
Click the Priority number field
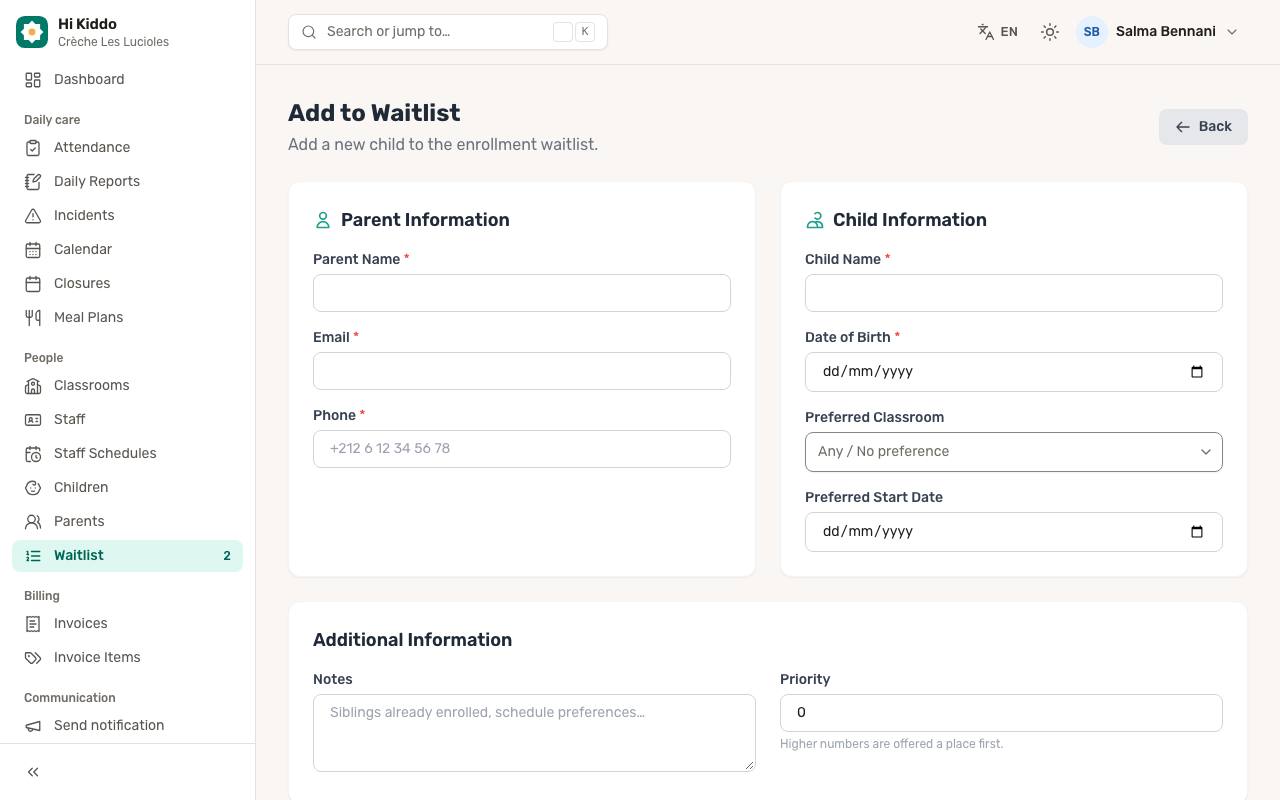(1001, 713)
